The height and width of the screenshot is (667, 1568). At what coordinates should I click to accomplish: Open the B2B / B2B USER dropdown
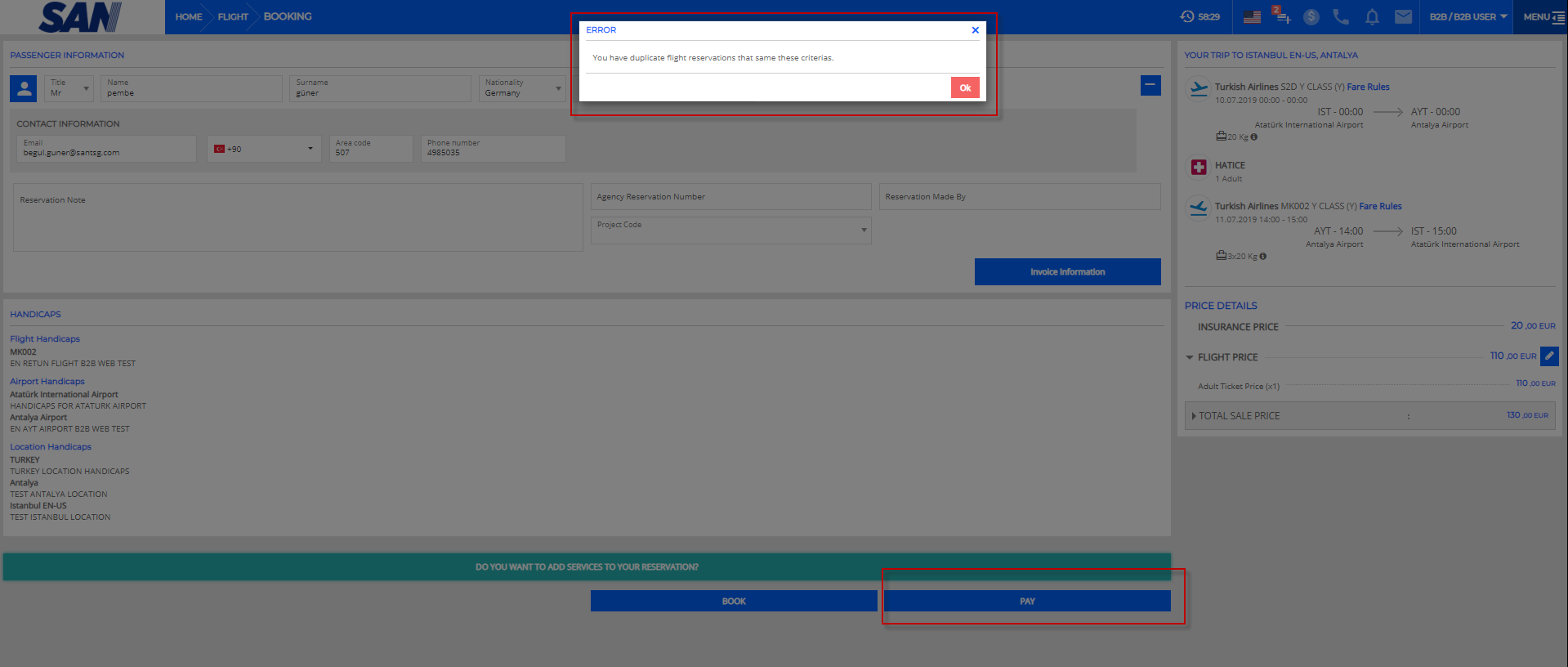coord(1467,17)
